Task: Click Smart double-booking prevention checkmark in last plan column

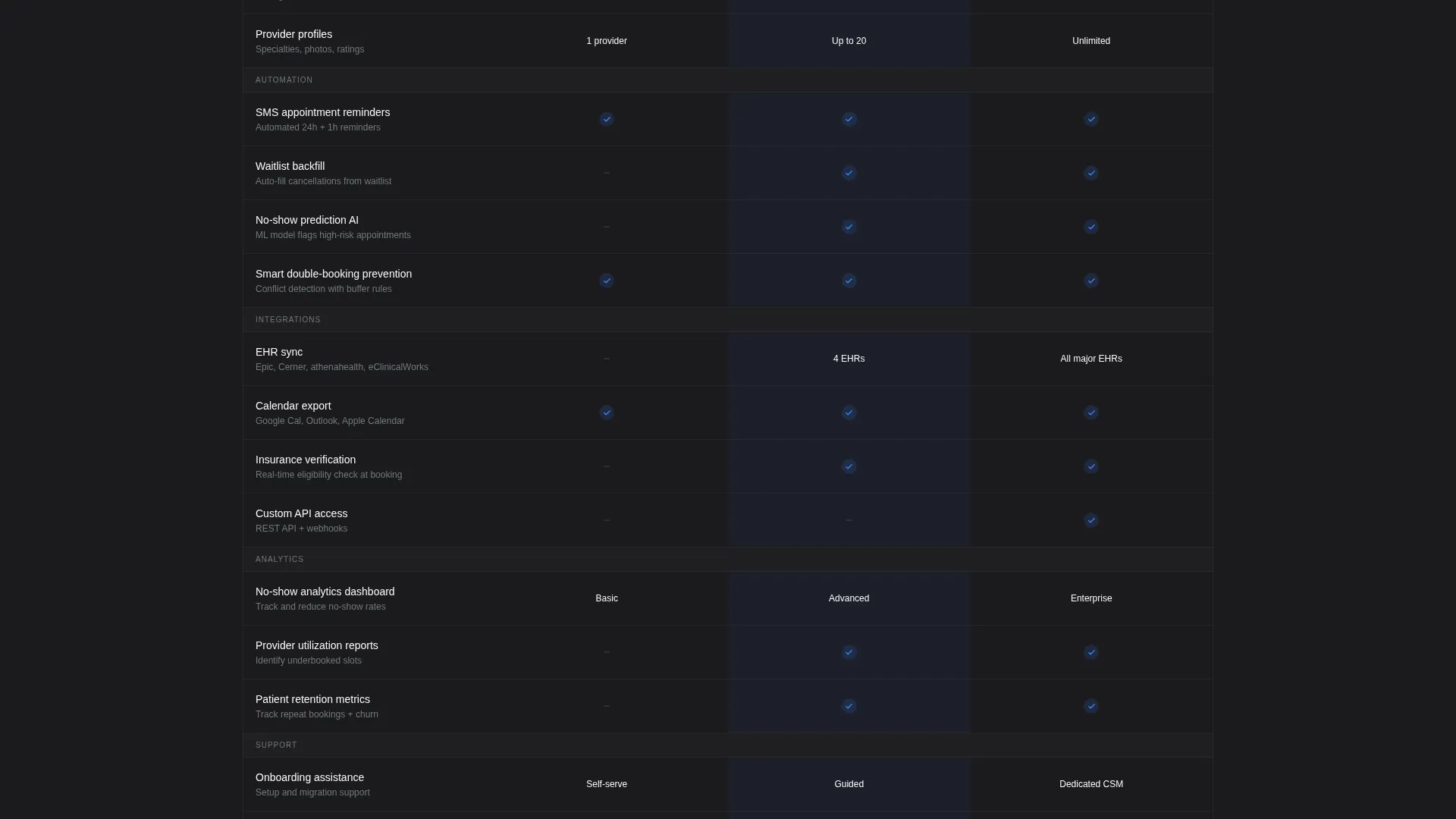Action: (x=1091, y=281)
